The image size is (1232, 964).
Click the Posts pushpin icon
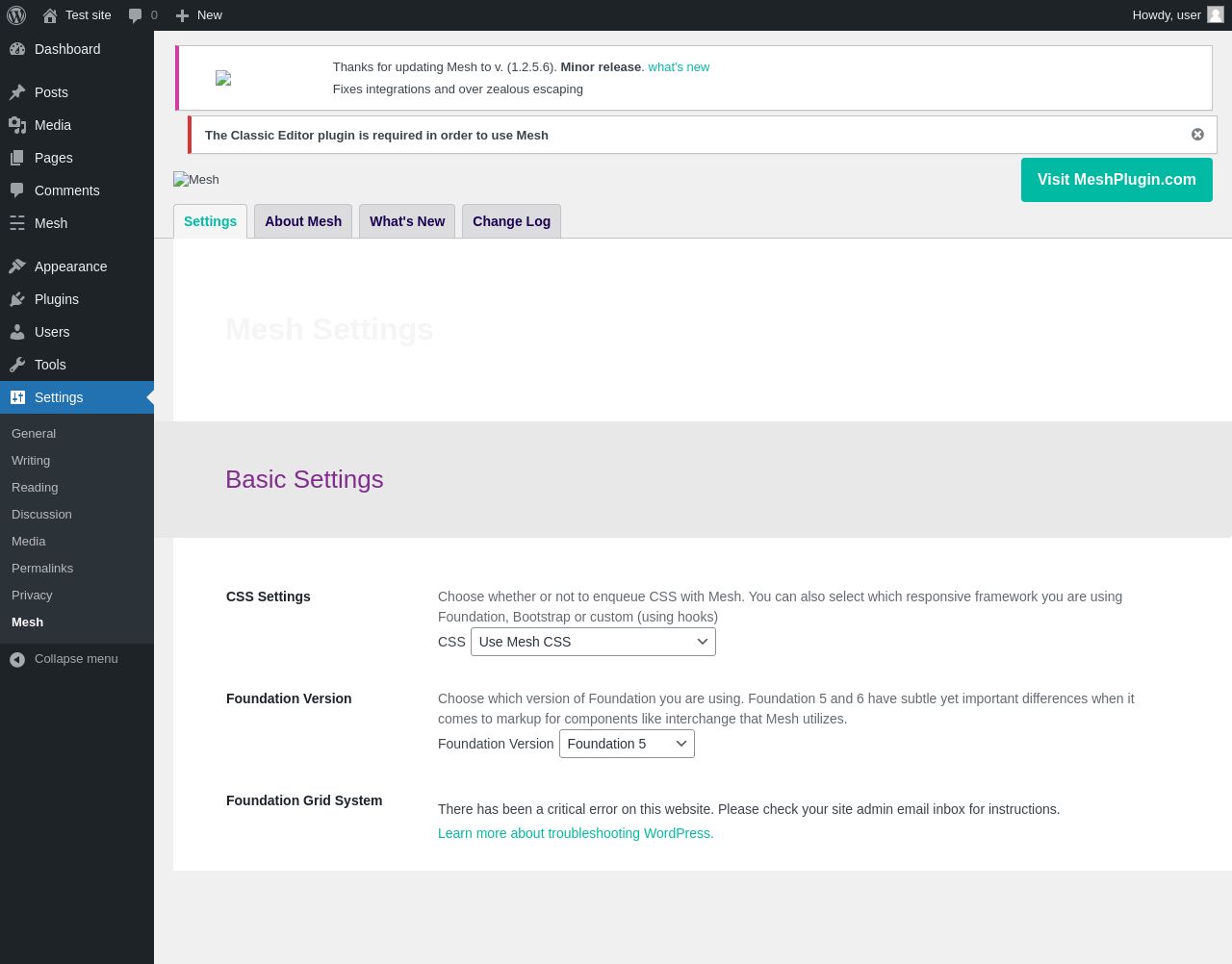tap(17, 92)
